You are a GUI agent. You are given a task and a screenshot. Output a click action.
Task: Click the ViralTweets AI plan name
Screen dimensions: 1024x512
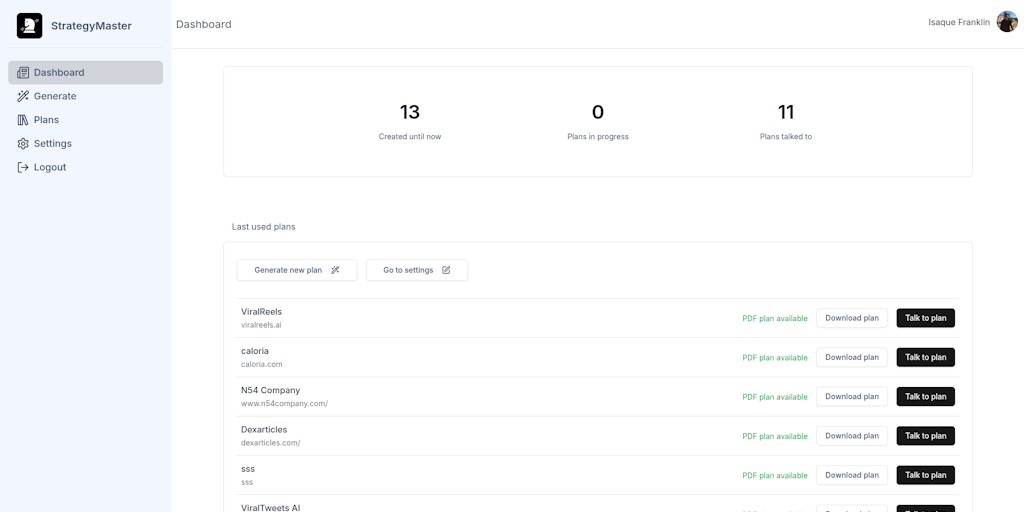pyautogui.click(x=270, y=507)
